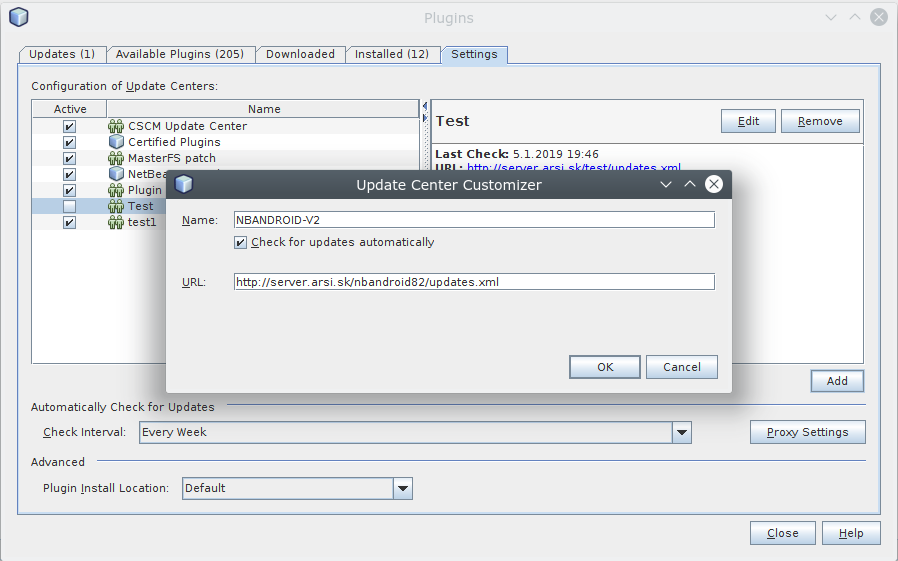Click the Name field containing NBANDROID-V2

pos(474,220)
